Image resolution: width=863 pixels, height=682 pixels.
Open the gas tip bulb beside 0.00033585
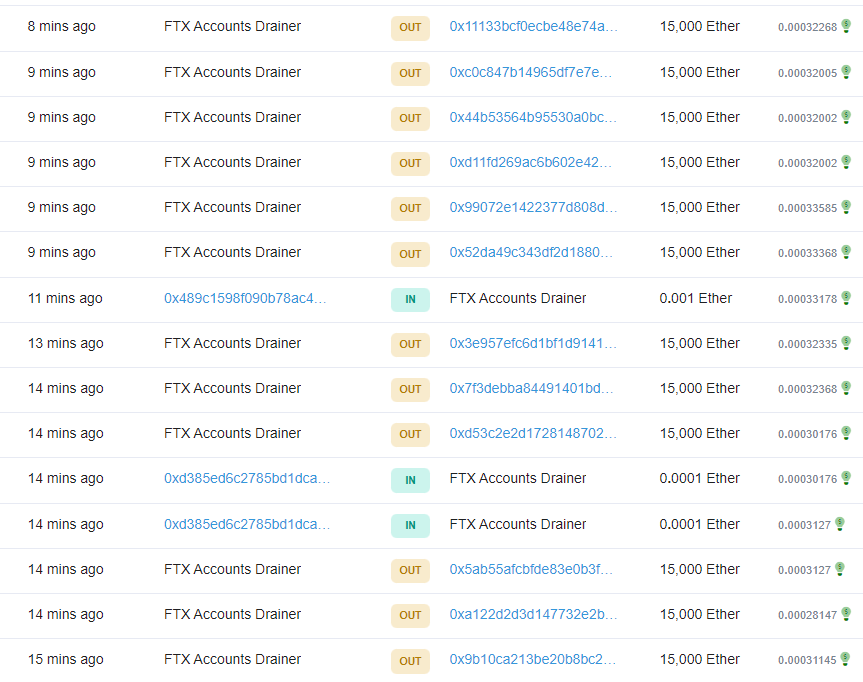tap(846, 207)
